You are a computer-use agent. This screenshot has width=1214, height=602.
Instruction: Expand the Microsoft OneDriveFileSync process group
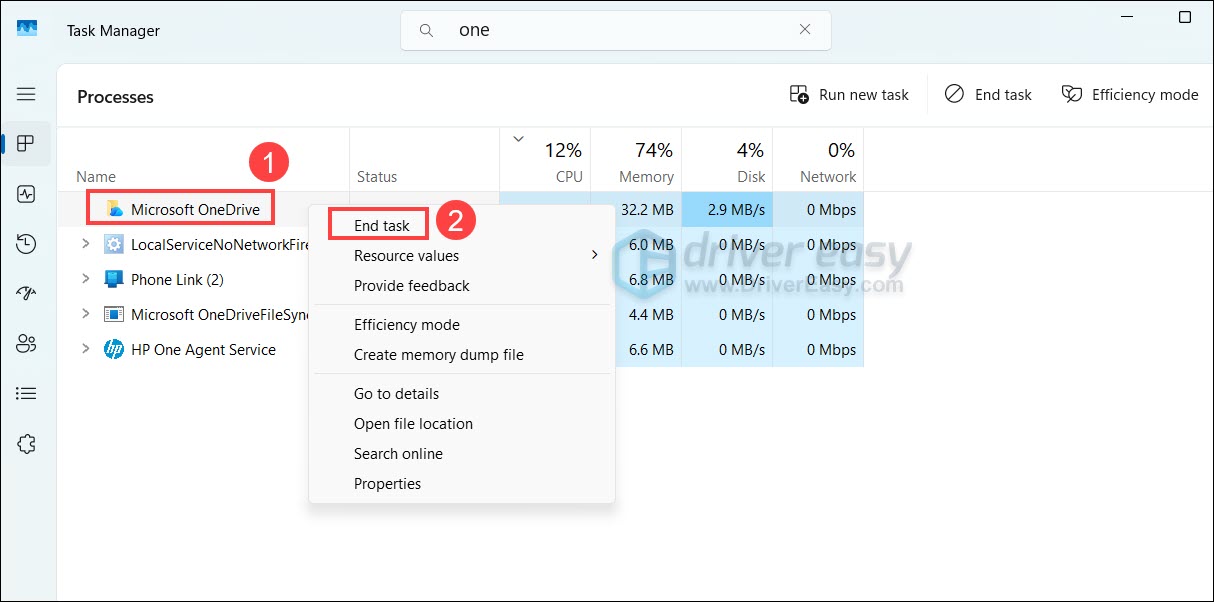86,315
